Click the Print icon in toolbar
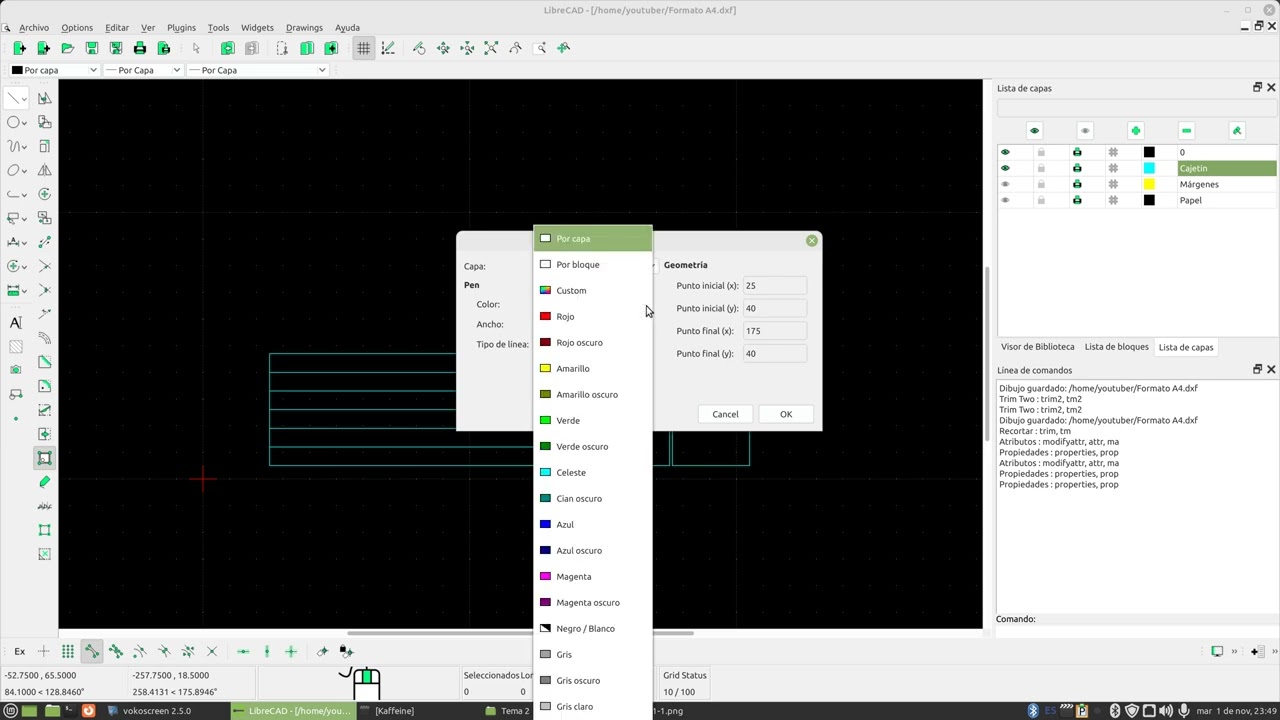Viewport: 1280px width, 720px height. pyautogui.click(x=139, y=48)
